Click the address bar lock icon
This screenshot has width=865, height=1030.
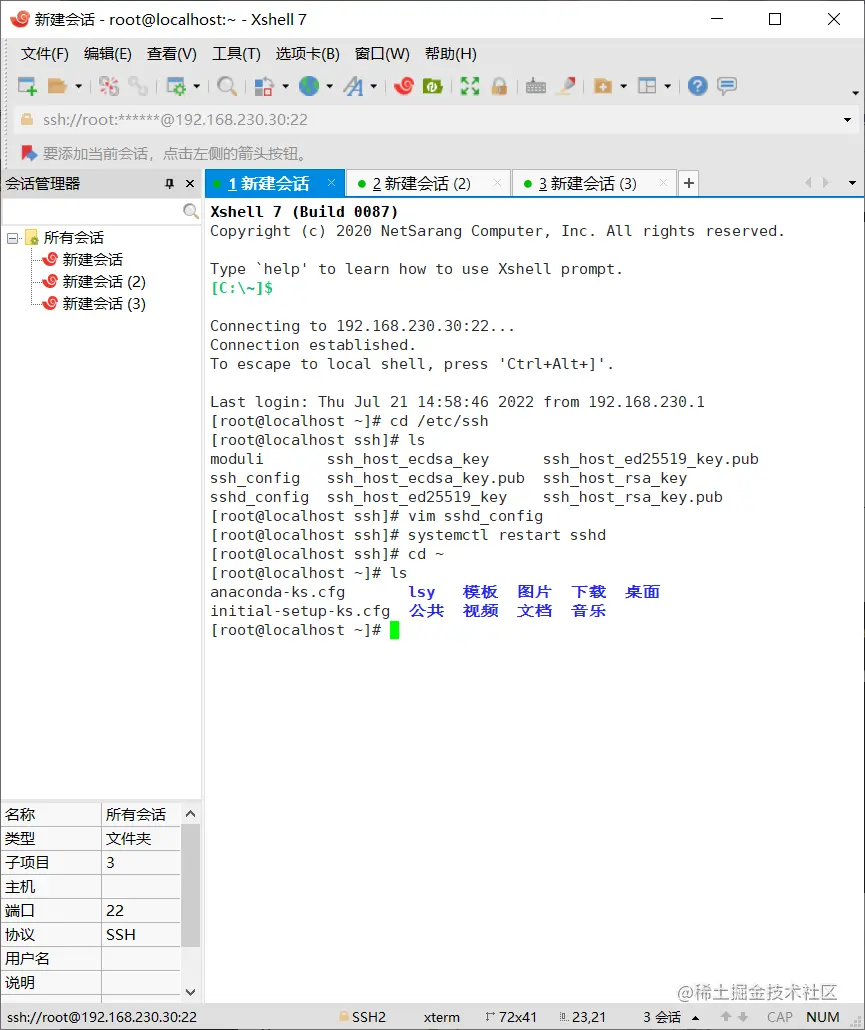pos(27,120)
